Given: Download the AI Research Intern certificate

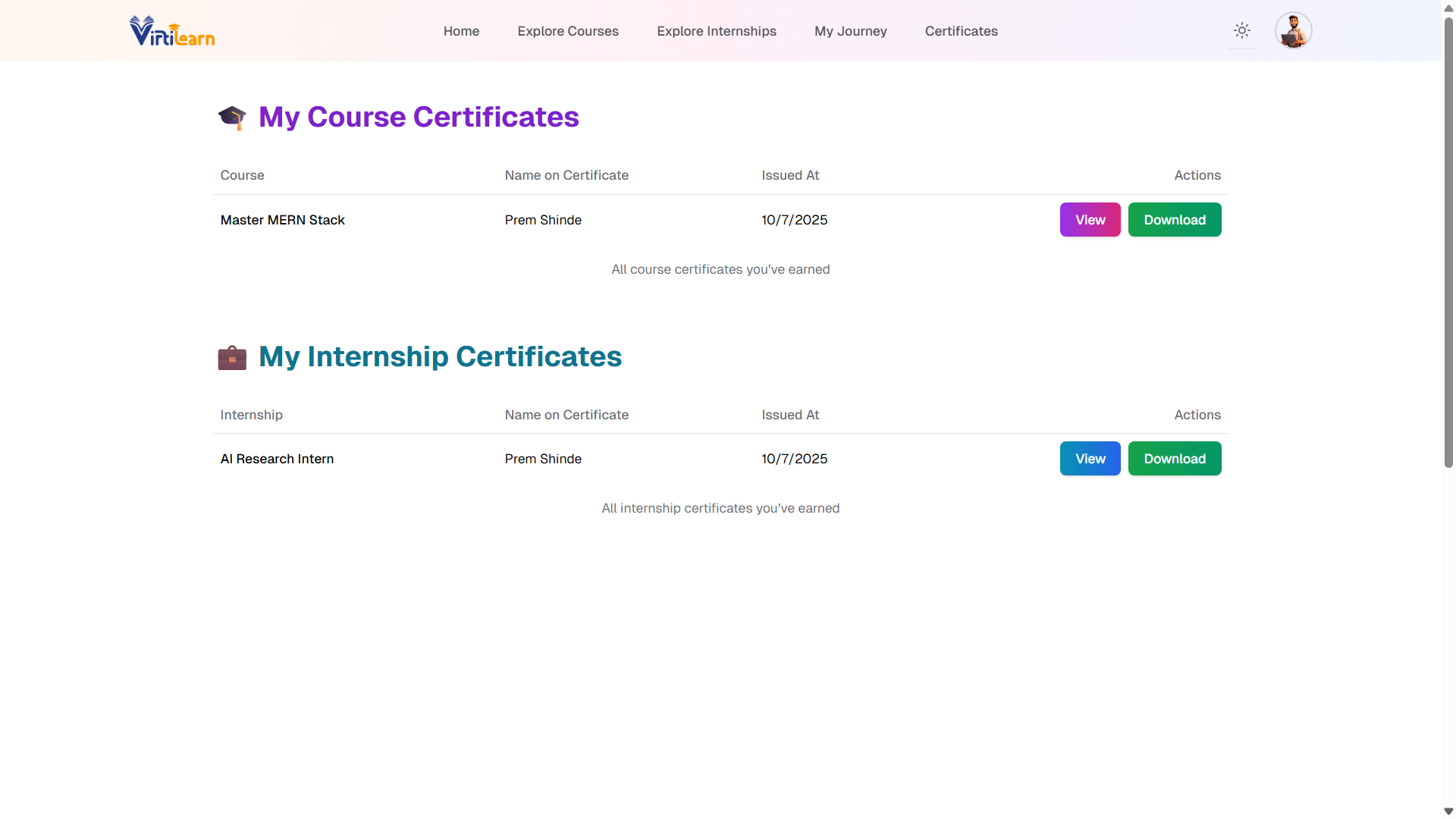Looking at the screenshot, I should (x=1175, y=459).
